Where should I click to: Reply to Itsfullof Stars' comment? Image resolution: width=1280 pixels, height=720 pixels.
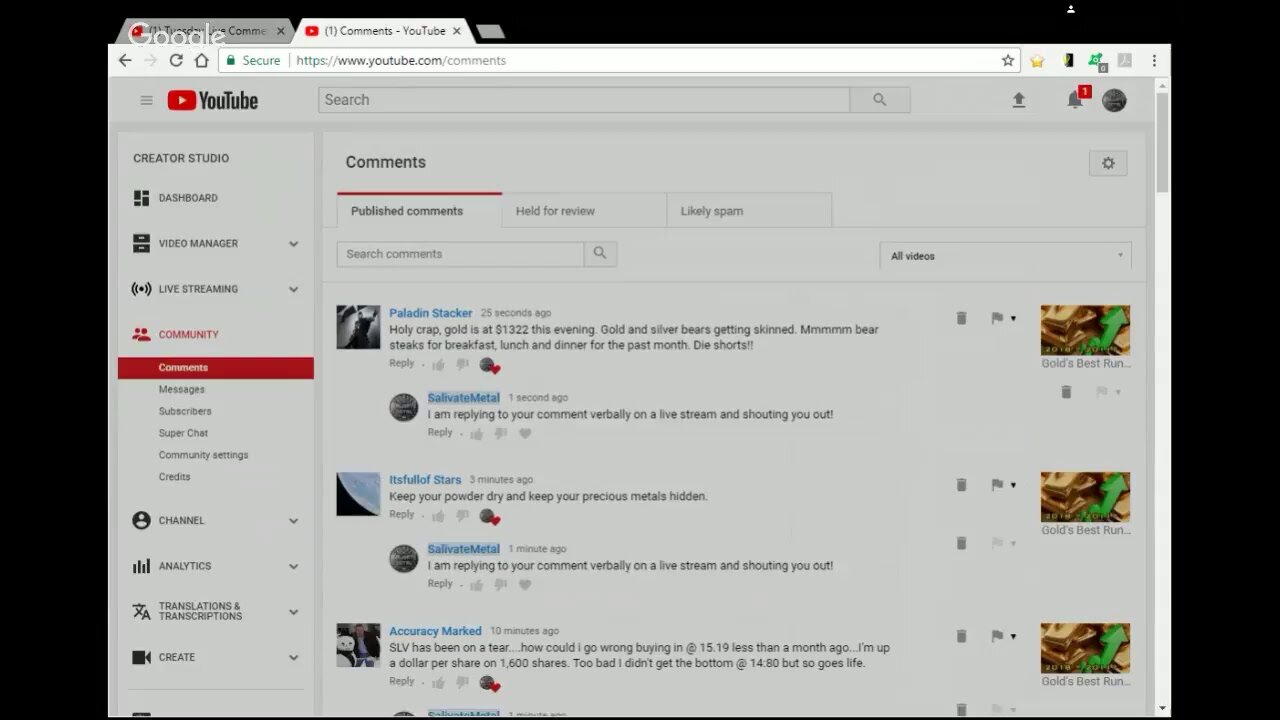point(402,515)
